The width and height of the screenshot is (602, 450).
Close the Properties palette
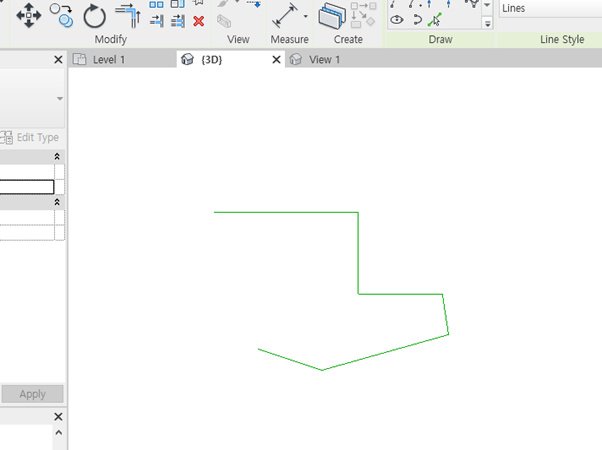tap(58, 60)
